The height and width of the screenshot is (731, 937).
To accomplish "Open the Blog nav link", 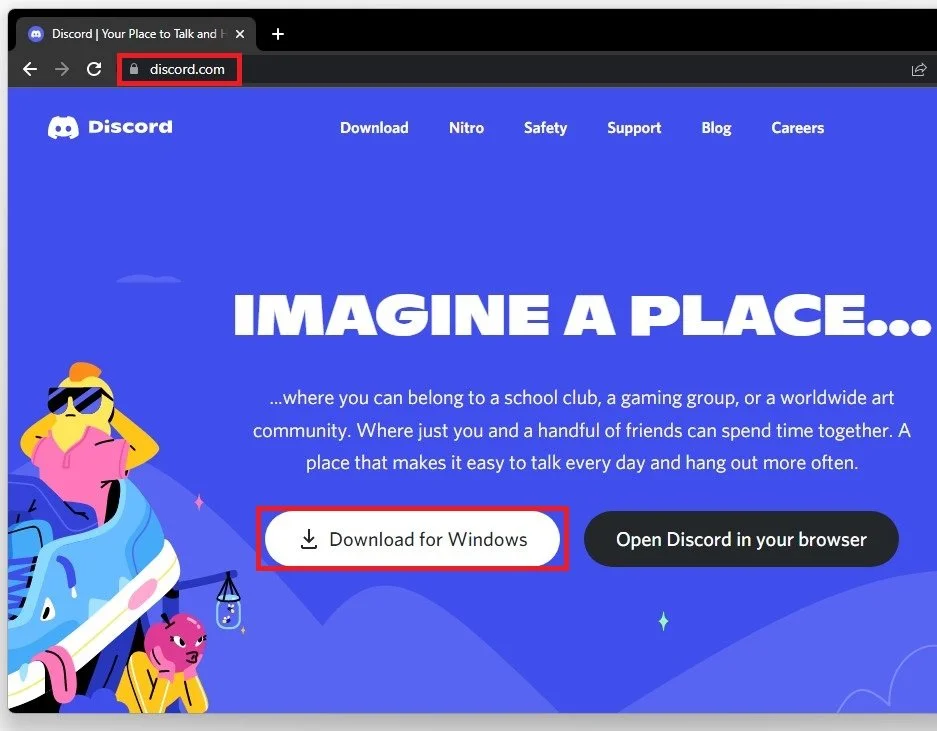I will [716, 128].
